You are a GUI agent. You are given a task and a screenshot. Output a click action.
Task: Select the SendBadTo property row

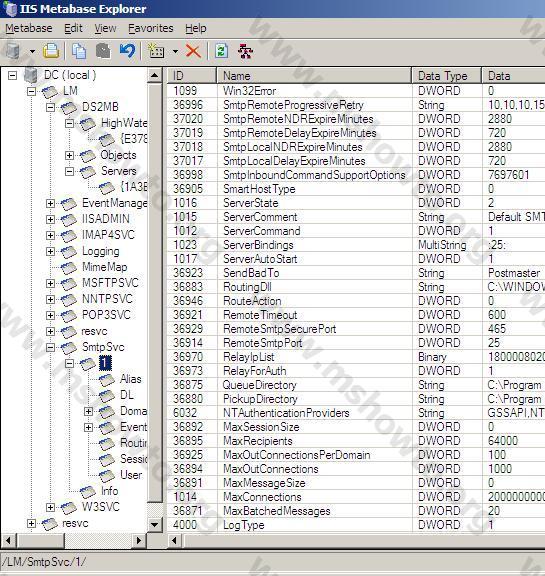[x=356, y=273]
